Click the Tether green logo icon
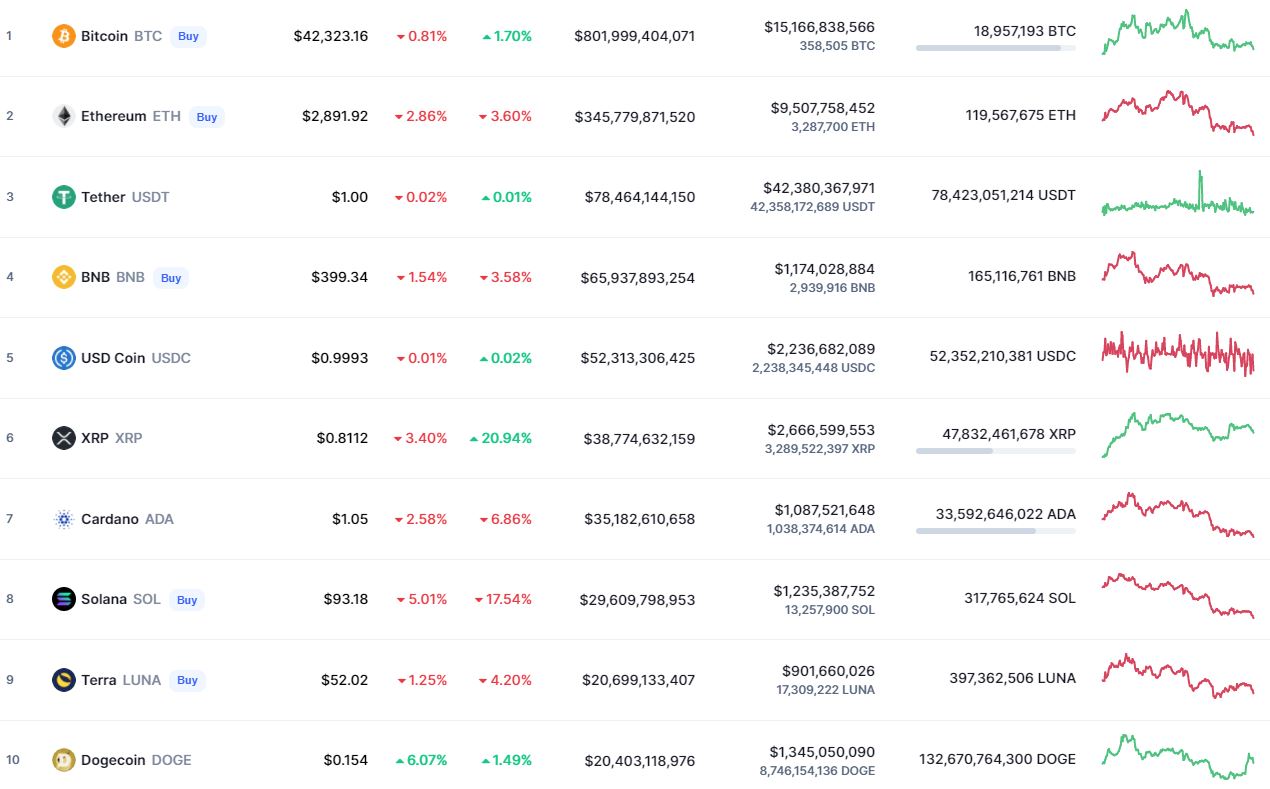 64,197
